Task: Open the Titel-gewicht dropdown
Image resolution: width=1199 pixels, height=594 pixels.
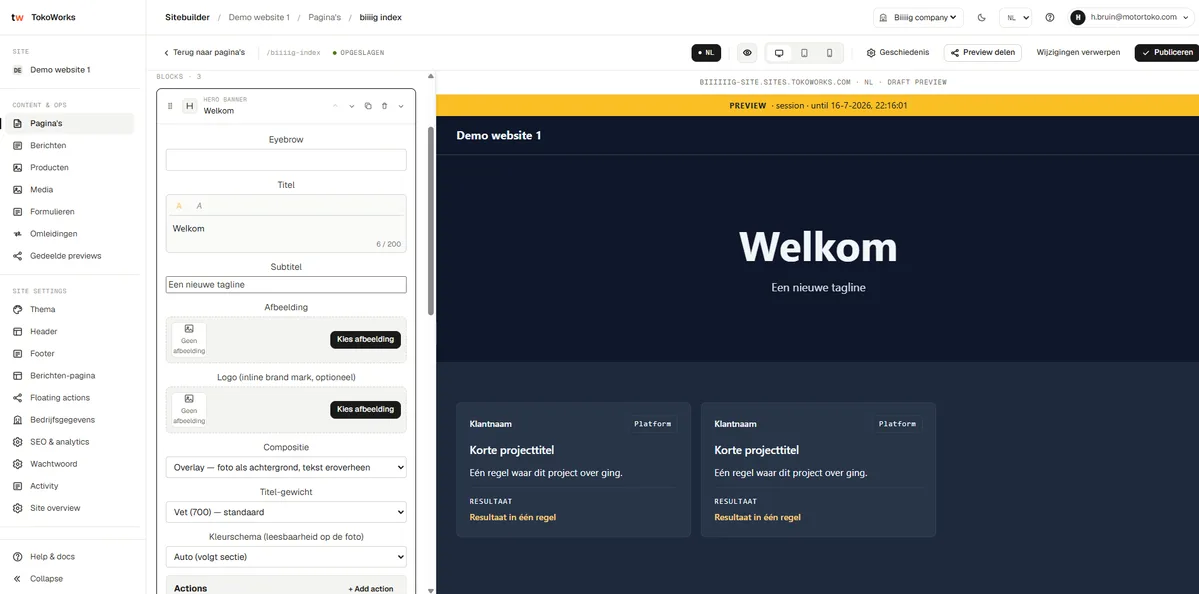Action: pos(286,512)
